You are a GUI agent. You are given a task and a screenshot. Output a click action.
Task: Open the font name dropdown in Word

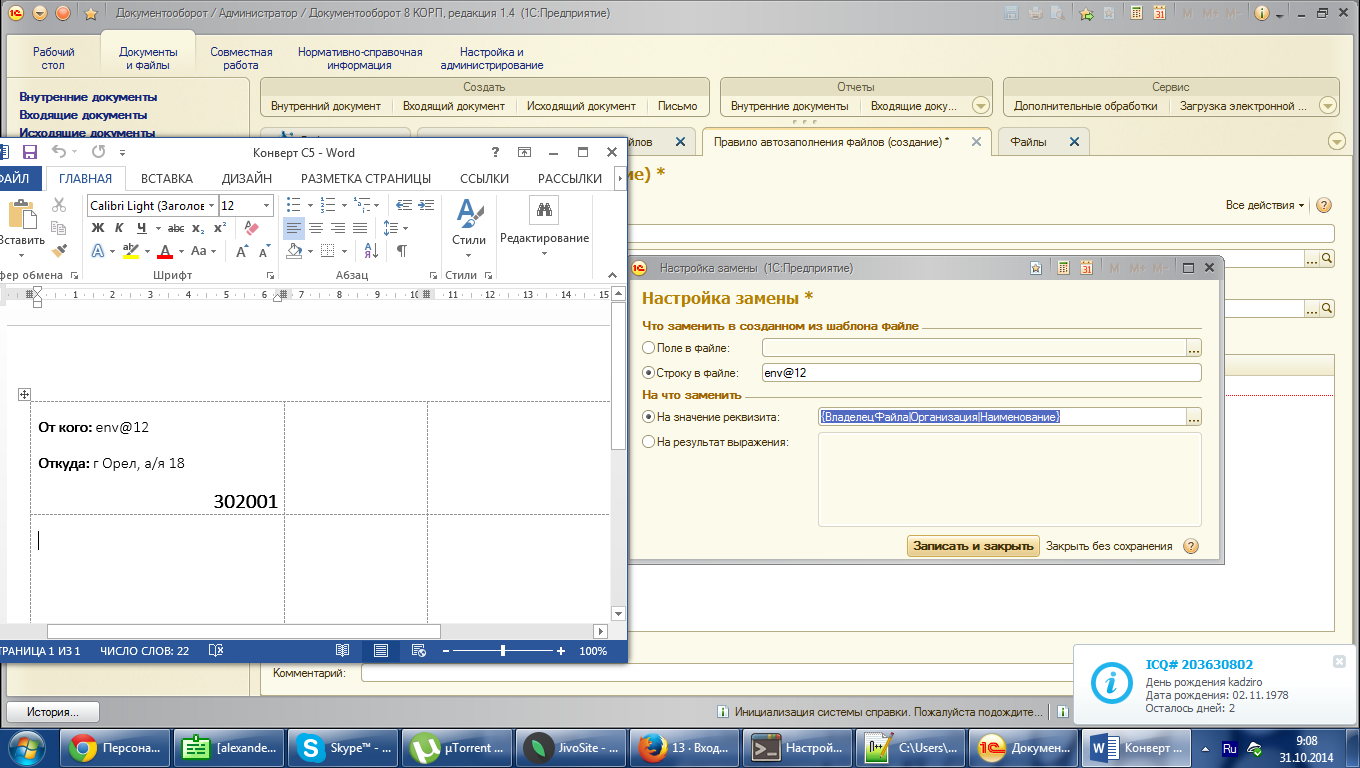pyautogui.click(x=210, y=205)
